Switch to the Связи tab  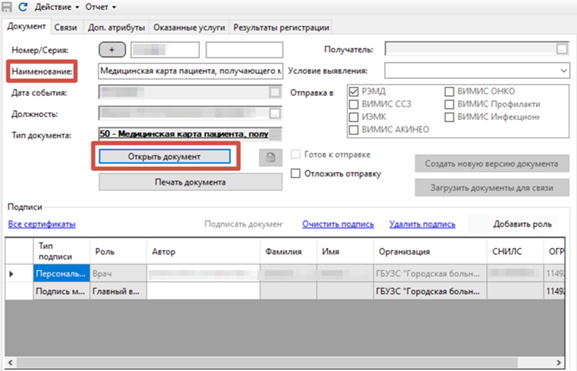66,27
